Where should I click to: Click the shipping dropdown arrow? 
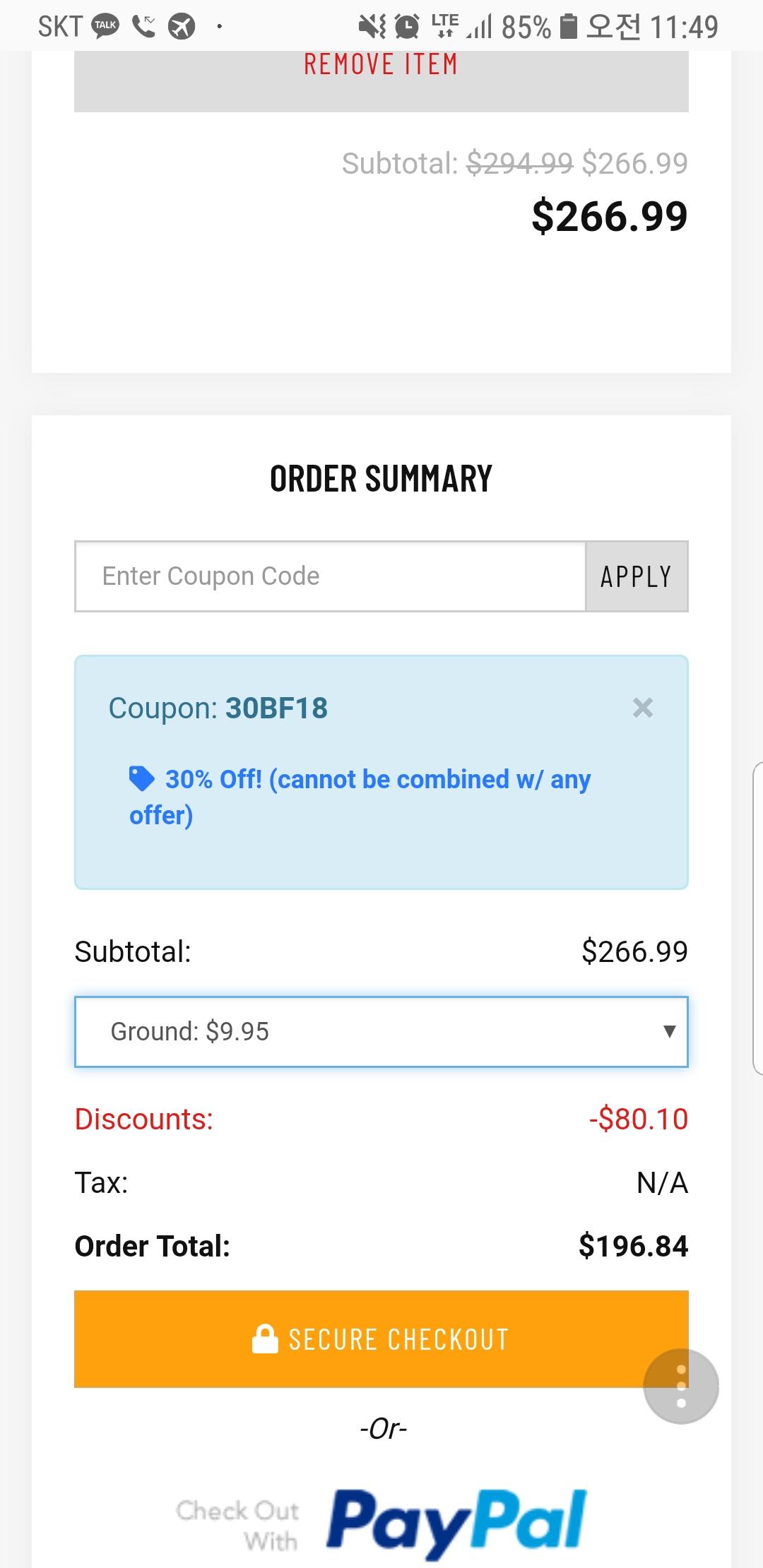point(670,1031)
